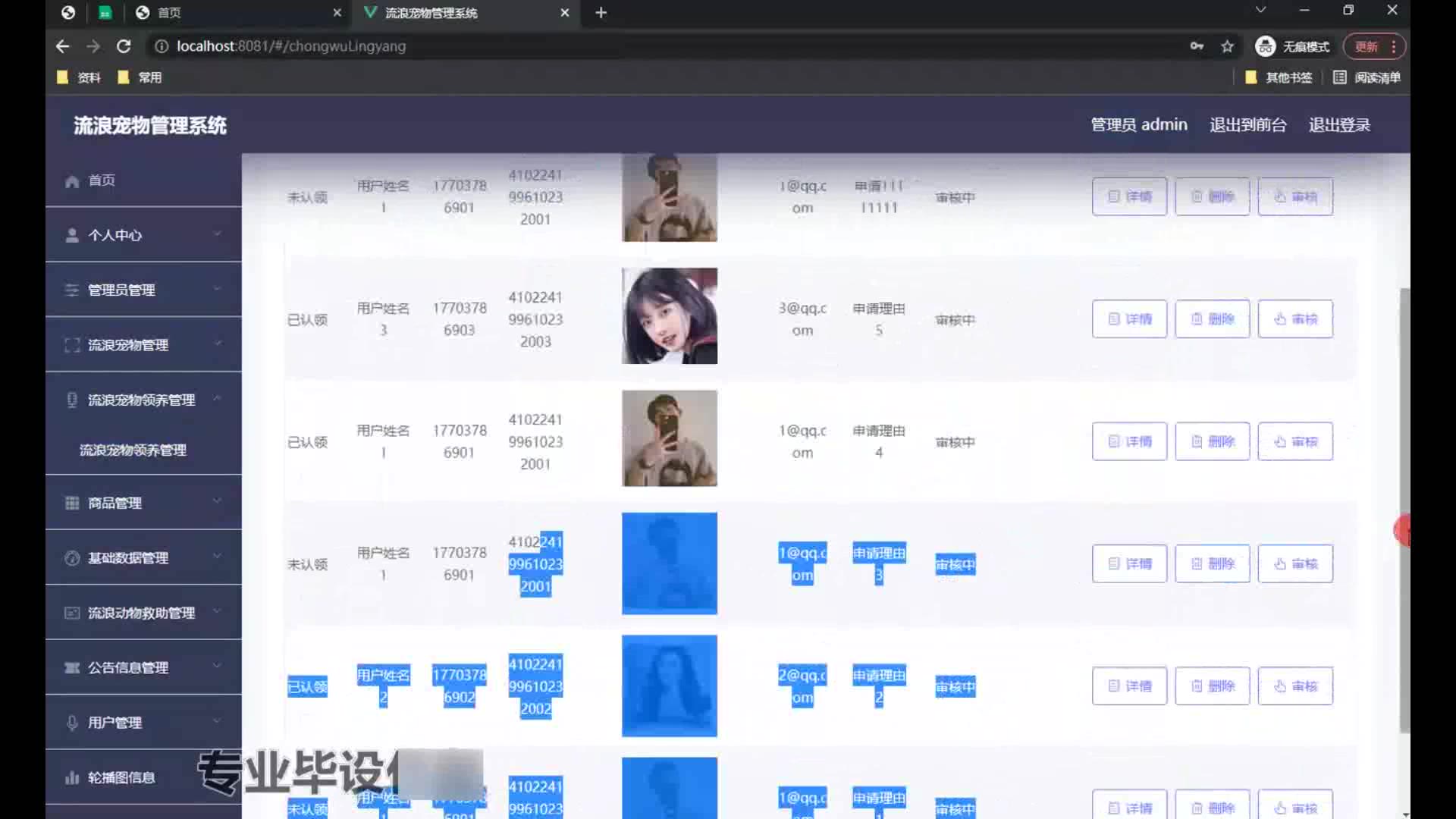
Task: Expand 用户管理 sidebar menu
Action: pos(143,723)
